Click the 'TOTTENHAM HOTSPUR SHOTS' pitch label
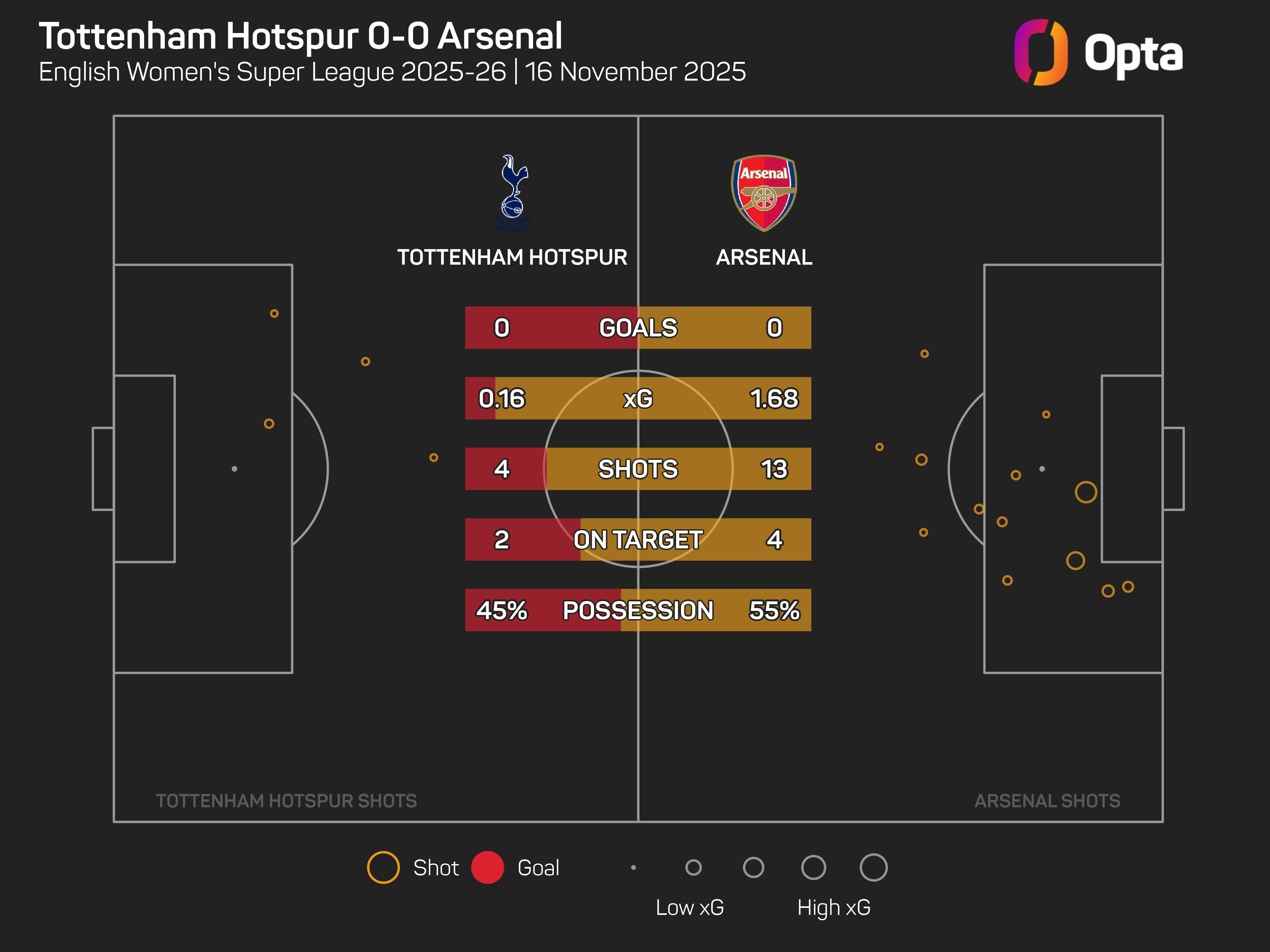This screenshot has height=952, width=1270. pos(286,801)
